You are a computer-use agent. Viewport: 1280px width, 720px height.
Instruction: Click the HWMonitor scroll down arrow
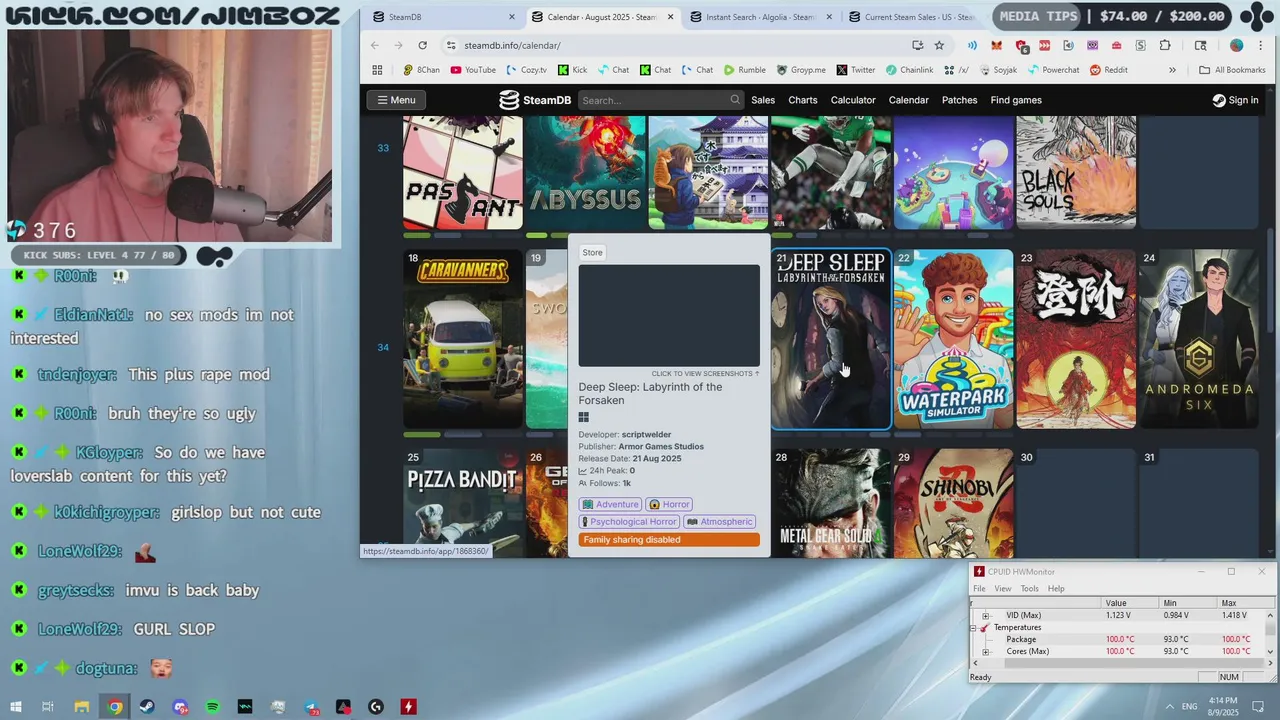1270,652
